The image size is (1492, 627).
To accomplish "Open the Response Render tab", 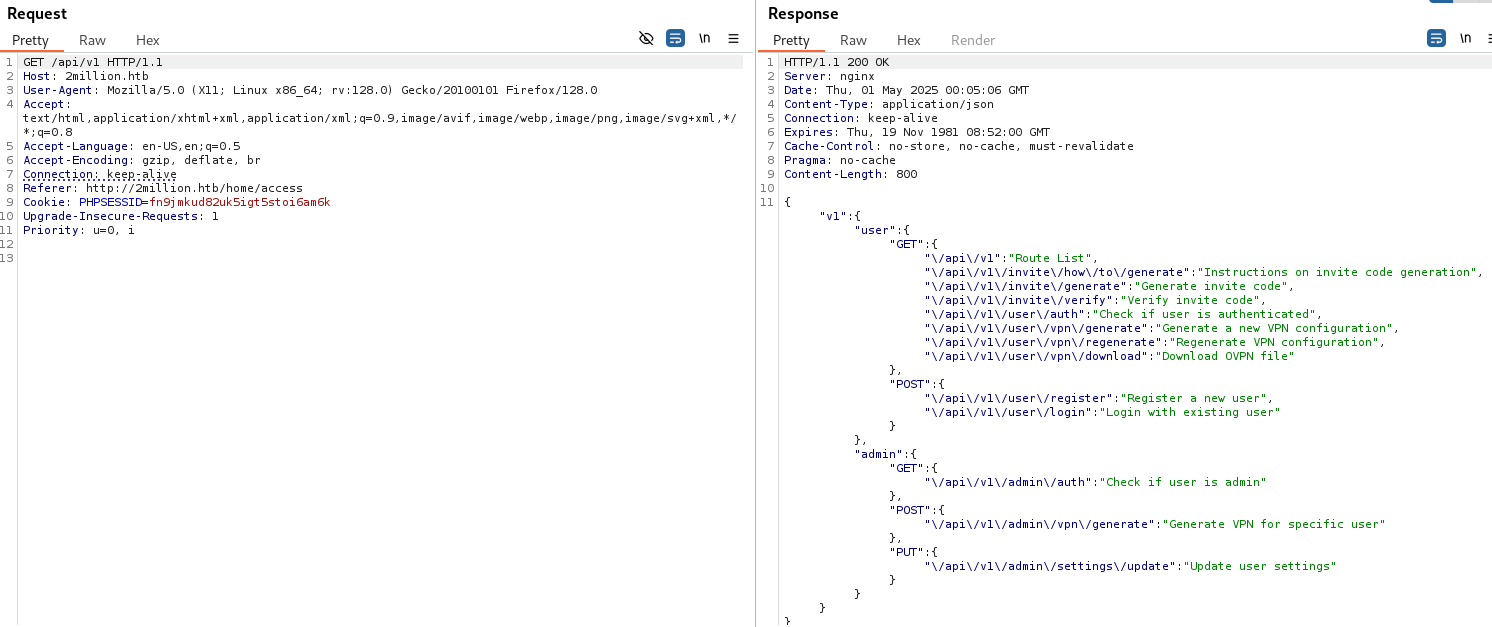I will pyautogui.click(x=973, y=40).
